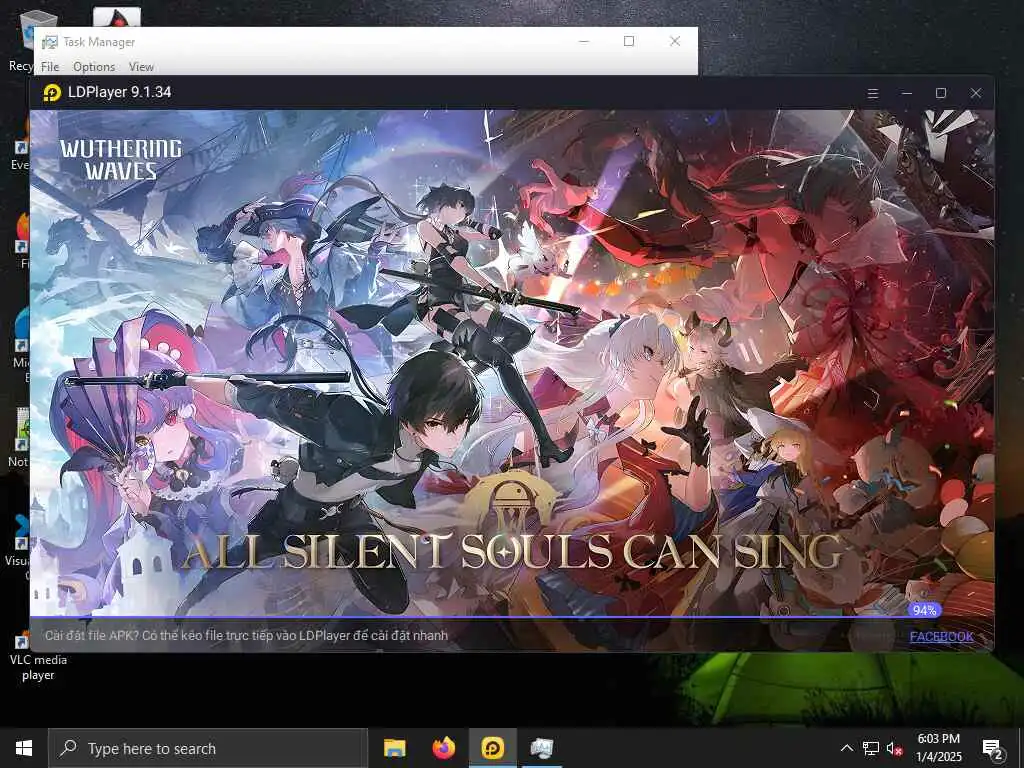
Task: Close the LDPlayer window
Action: pyautogui.click(x=976, y=93)
